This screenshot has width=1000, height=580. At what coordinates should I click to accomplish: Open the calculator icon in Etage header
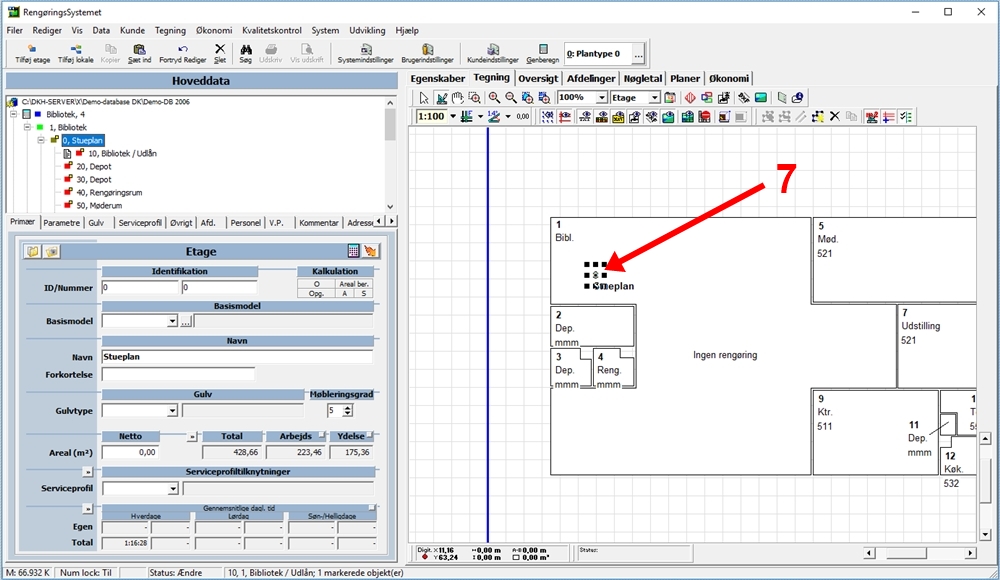(353, 251)
